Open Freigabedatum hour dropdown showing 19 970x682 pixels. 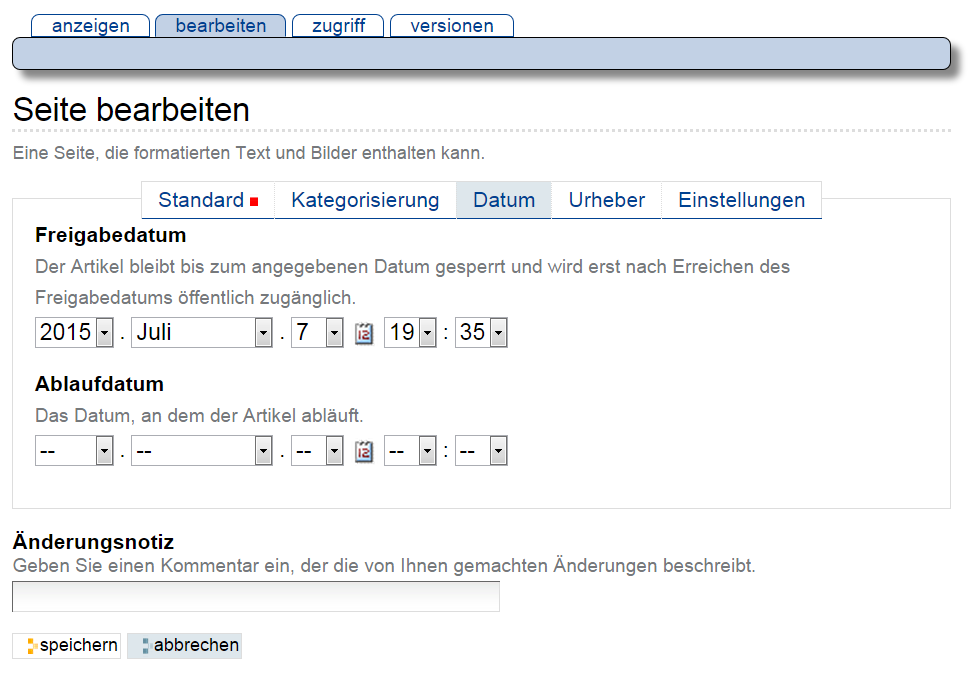point(410,332)
